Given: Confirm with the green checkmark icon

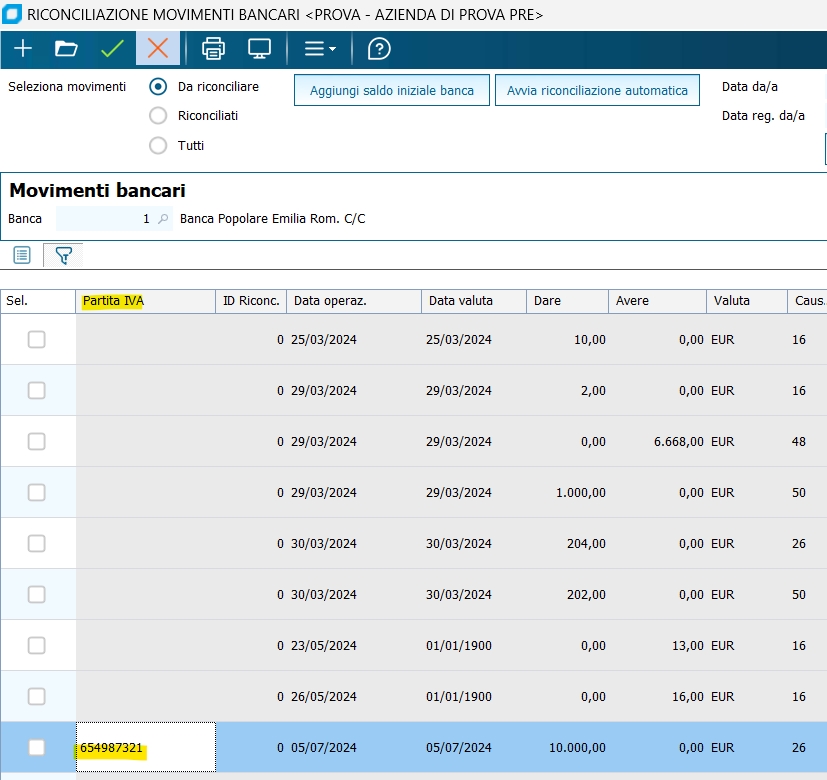Looking at the screenshot, I should tap(112, 48).
